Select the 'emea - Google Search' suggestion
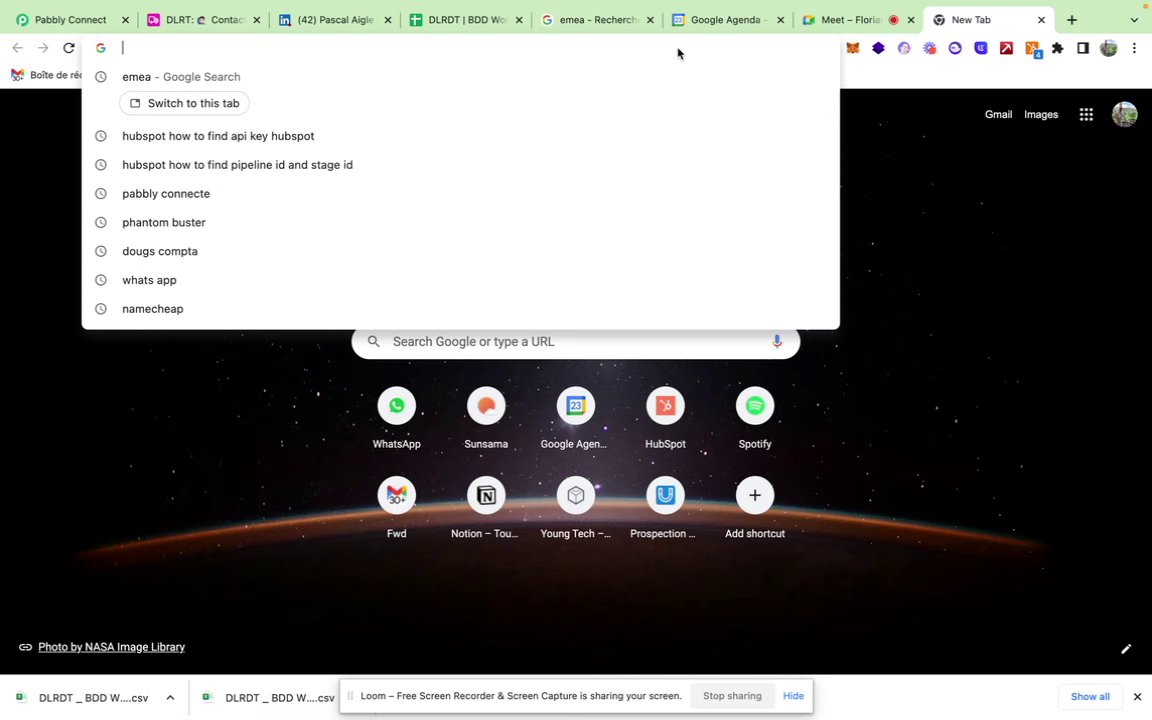 (x=461, y=76)
